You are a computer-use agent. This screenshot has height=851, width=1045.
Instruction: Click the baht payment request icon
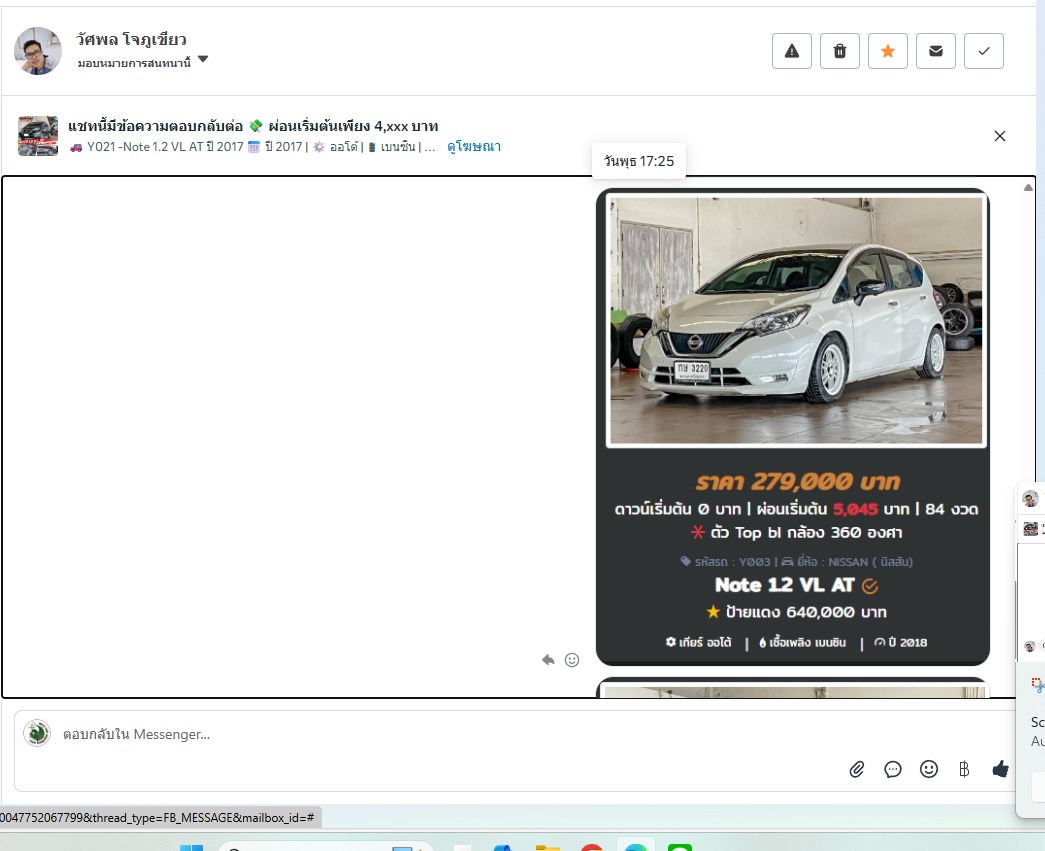964,769
